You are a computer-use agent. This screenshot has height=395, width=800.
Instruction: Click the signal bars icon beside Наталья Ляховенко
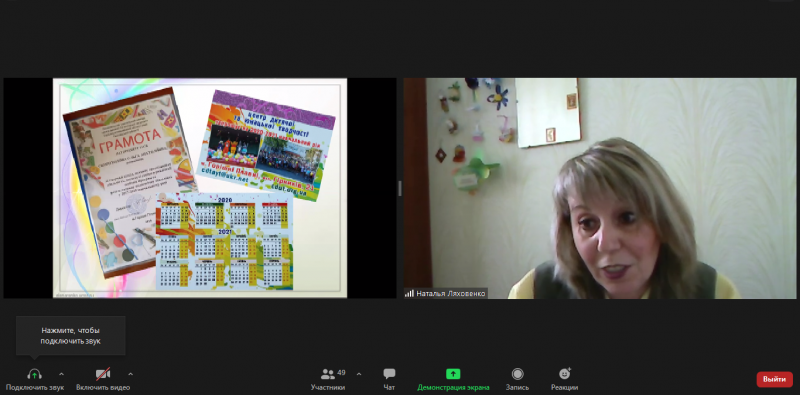tap(409, 293)
